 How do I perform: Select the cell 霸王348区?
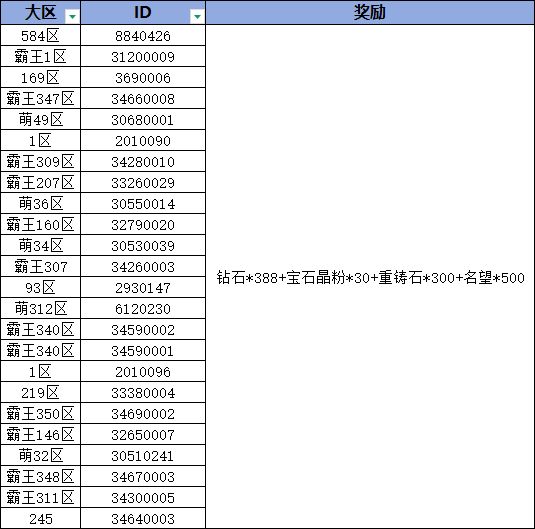[41, 476]
